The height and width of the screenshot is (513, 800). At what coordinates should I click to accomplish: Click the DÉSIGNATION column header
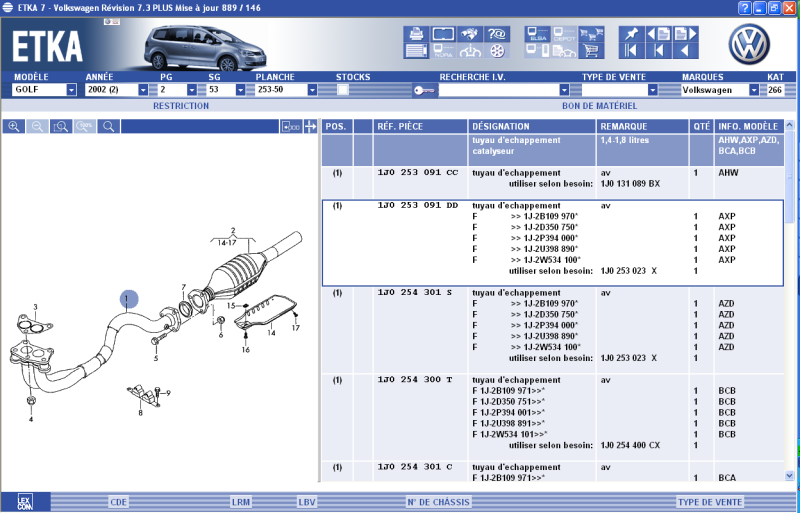532,127
